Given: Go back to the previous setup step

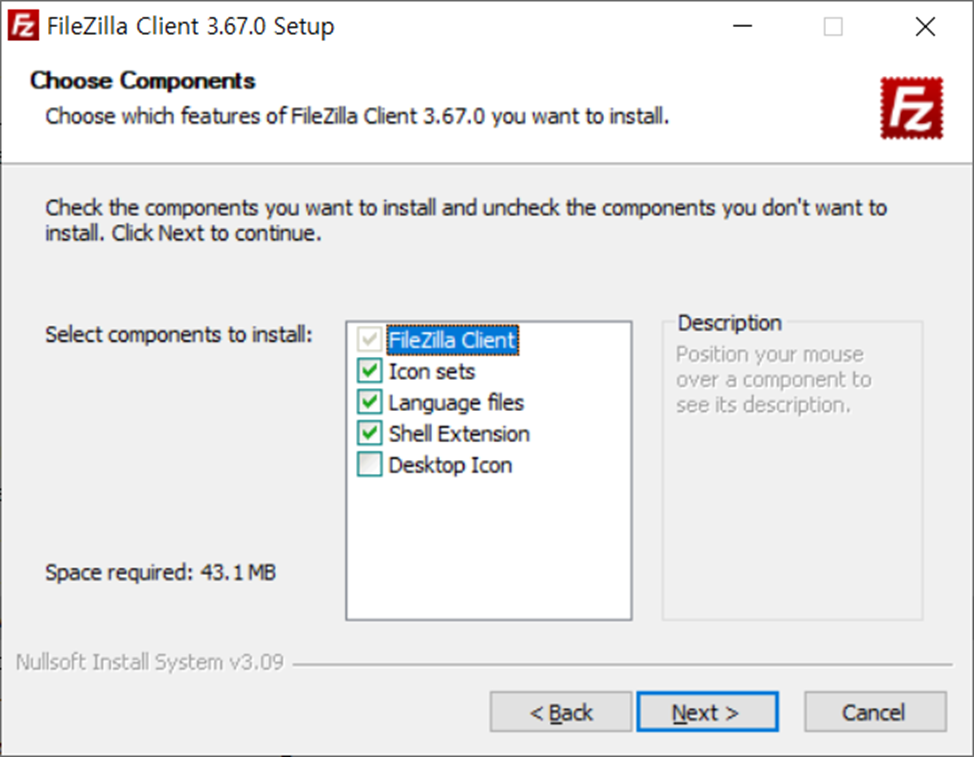Looking at the screenshot, I should click(x=560, y=712).
